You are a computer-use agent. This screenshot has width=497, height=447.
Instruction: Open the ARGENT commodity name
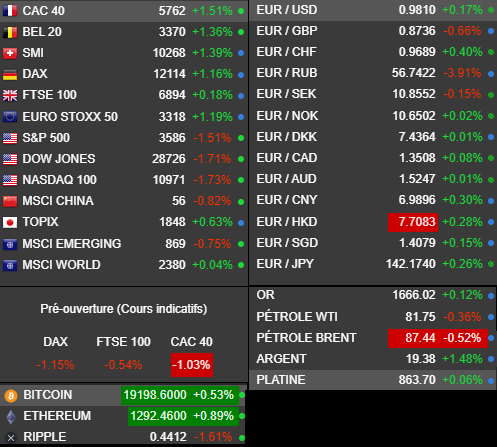[281, 359]
